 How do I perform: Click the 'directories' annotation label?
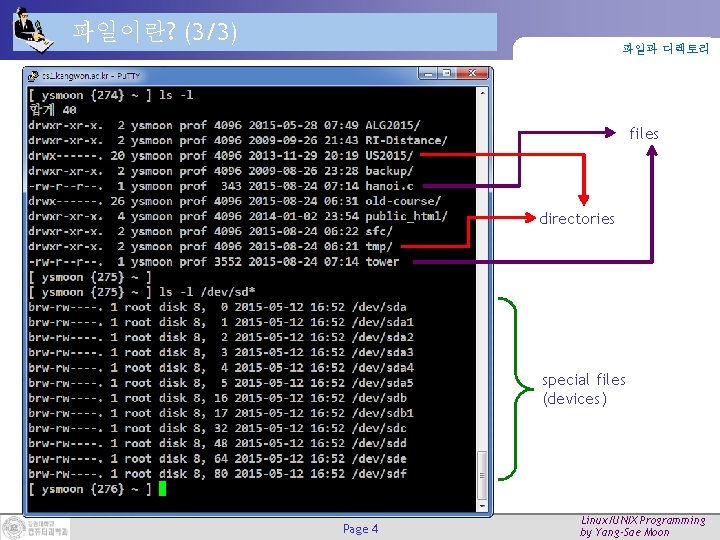577,219
